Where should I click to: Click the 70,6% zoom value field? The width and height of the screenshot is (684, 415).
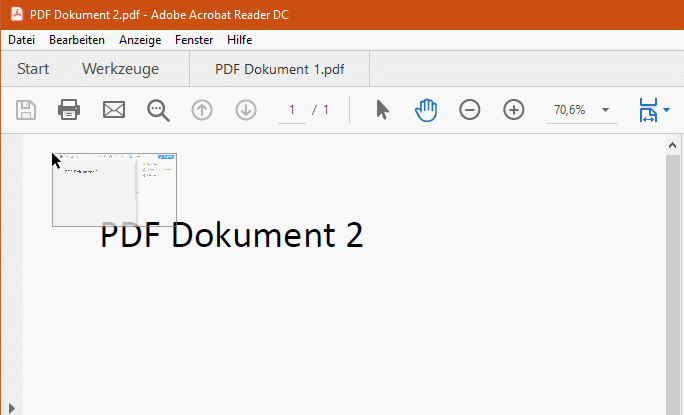pyautogui.click(x=570, y=110)
